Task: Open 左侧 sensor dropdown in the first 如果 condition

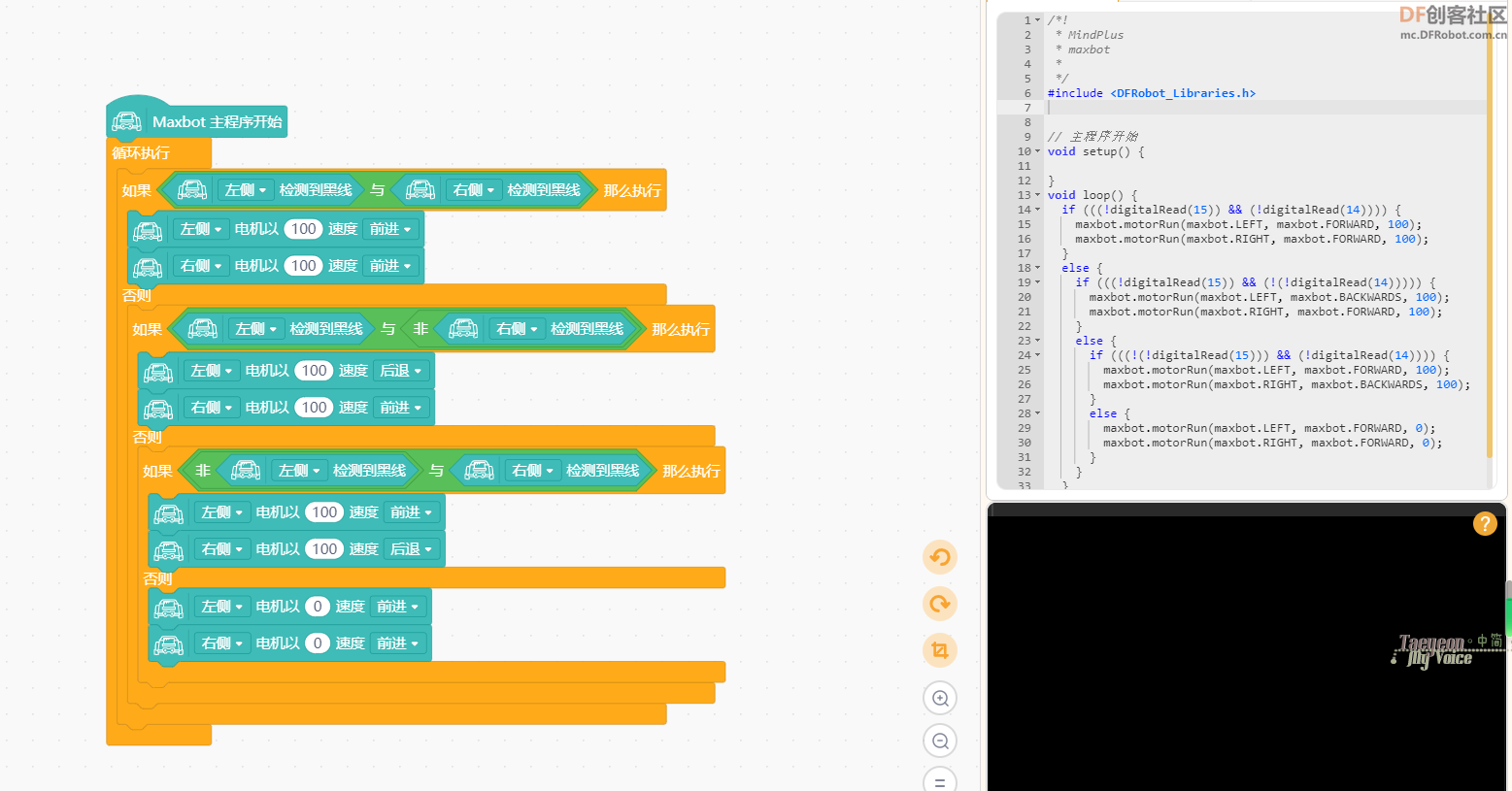Action: tap(245, 190)
